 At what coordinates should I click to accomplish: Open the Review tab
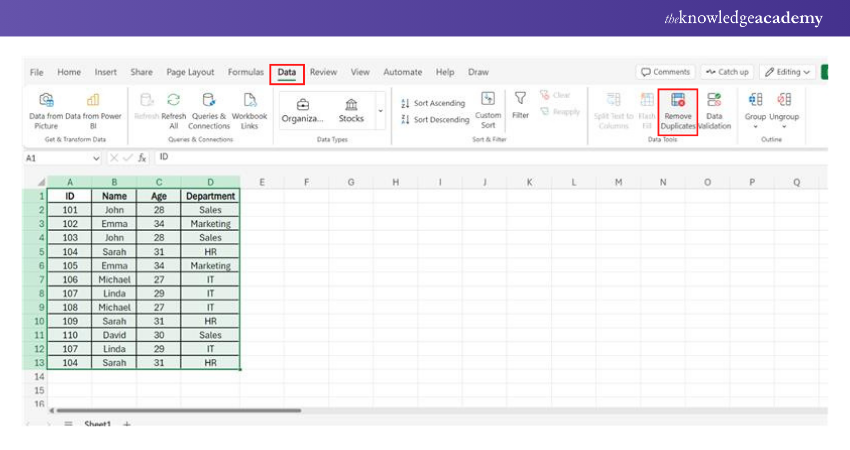point(323,72)
